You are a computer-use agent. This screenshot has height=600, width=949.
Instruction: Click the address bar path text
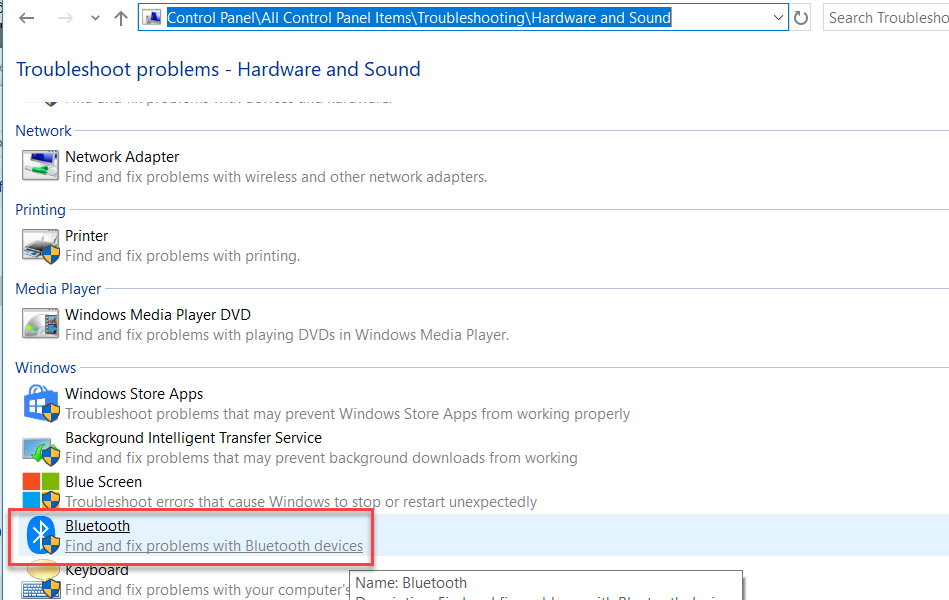418,18
